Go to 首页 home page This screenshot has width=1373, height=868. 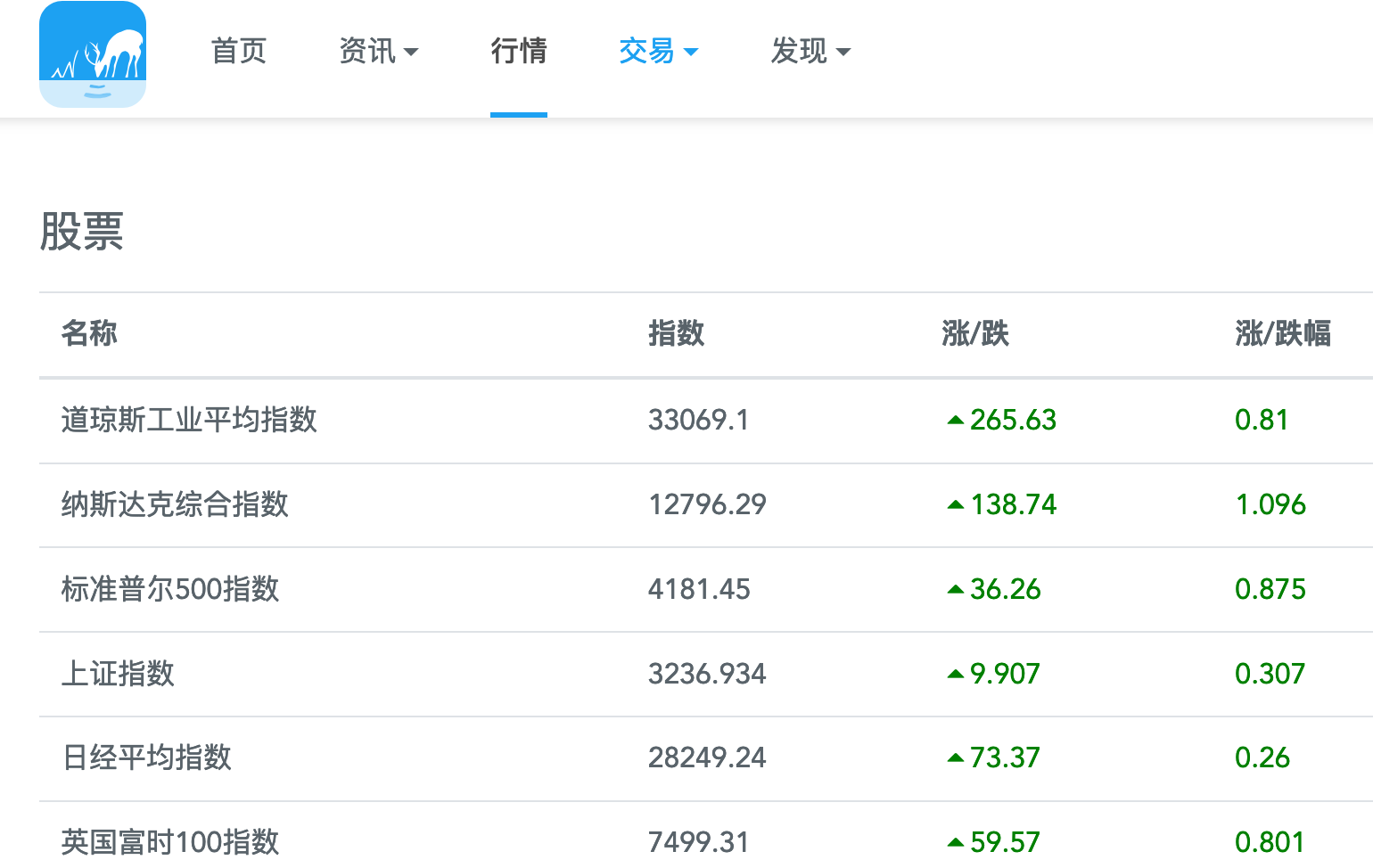coord(239,52)
